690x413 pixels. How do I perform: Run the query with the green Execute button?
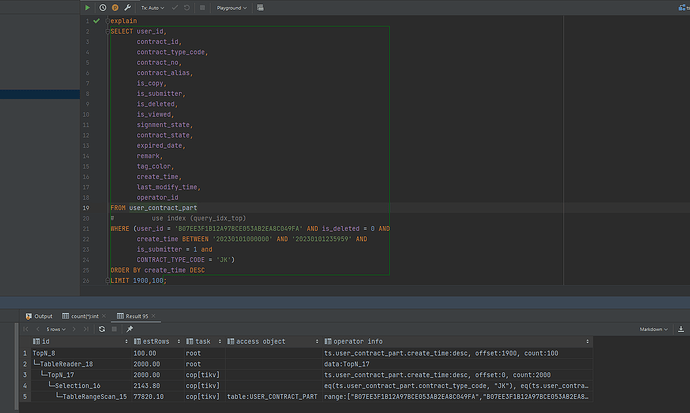click(87, 7)
